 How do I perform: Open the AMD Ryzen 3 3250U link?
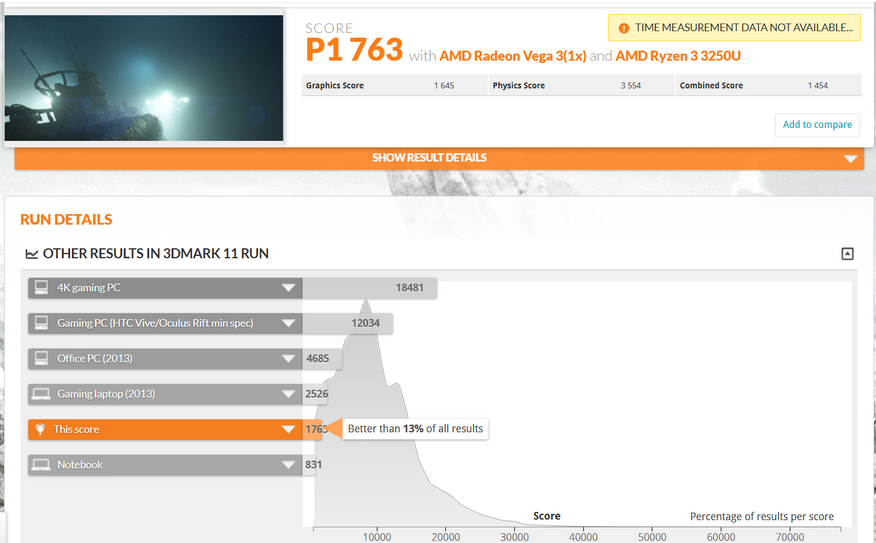[x=678, y=56]
